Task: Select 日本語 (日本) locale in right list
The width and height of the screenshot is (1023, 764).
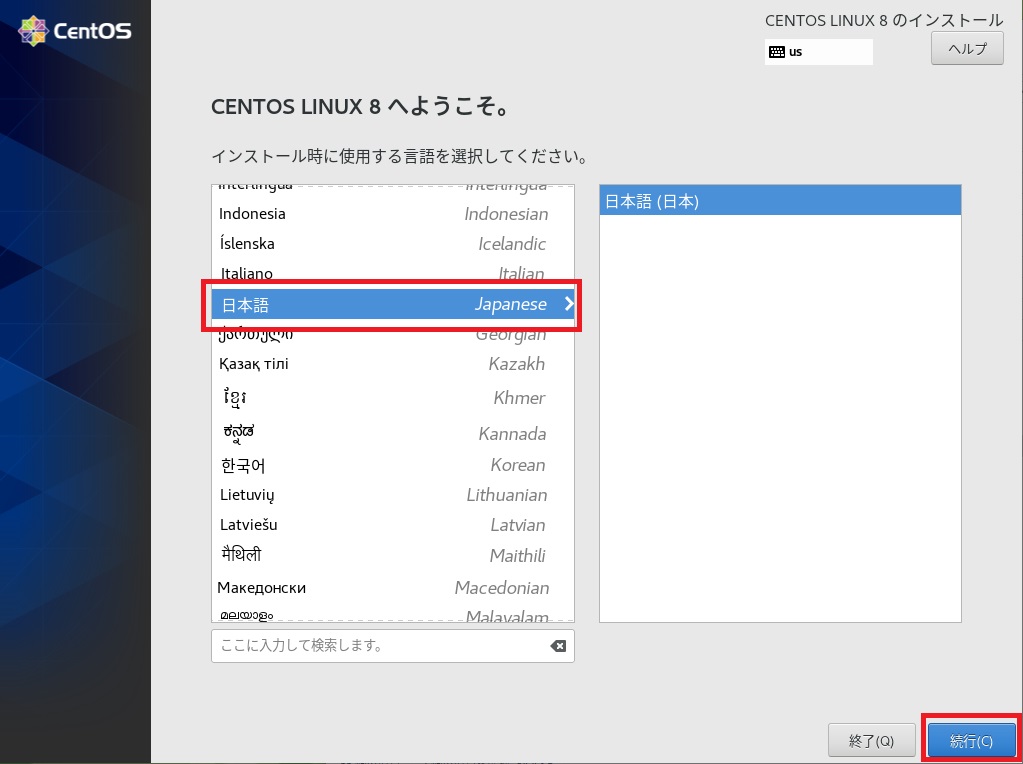Action: pos(780,201)
